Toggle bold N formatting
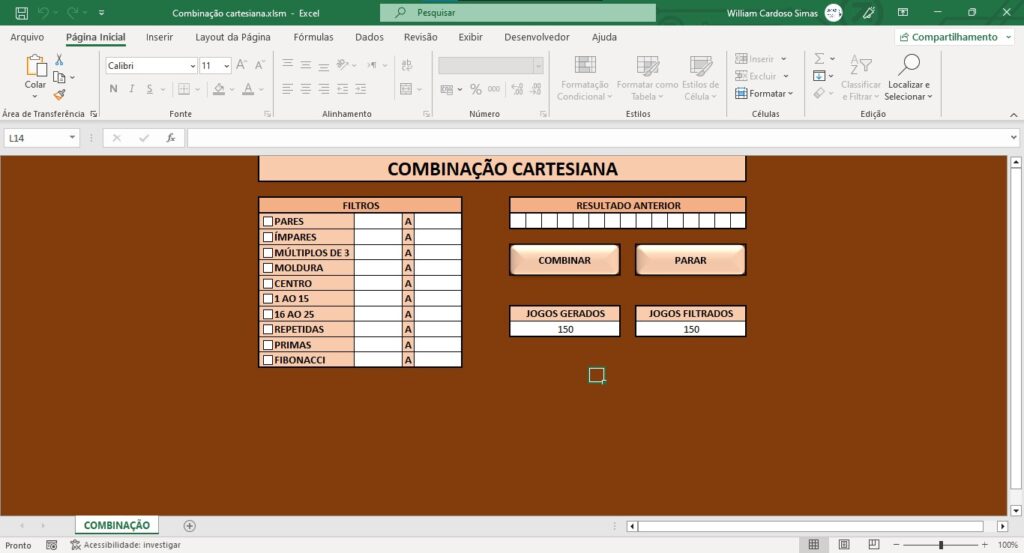 [114, 88]
